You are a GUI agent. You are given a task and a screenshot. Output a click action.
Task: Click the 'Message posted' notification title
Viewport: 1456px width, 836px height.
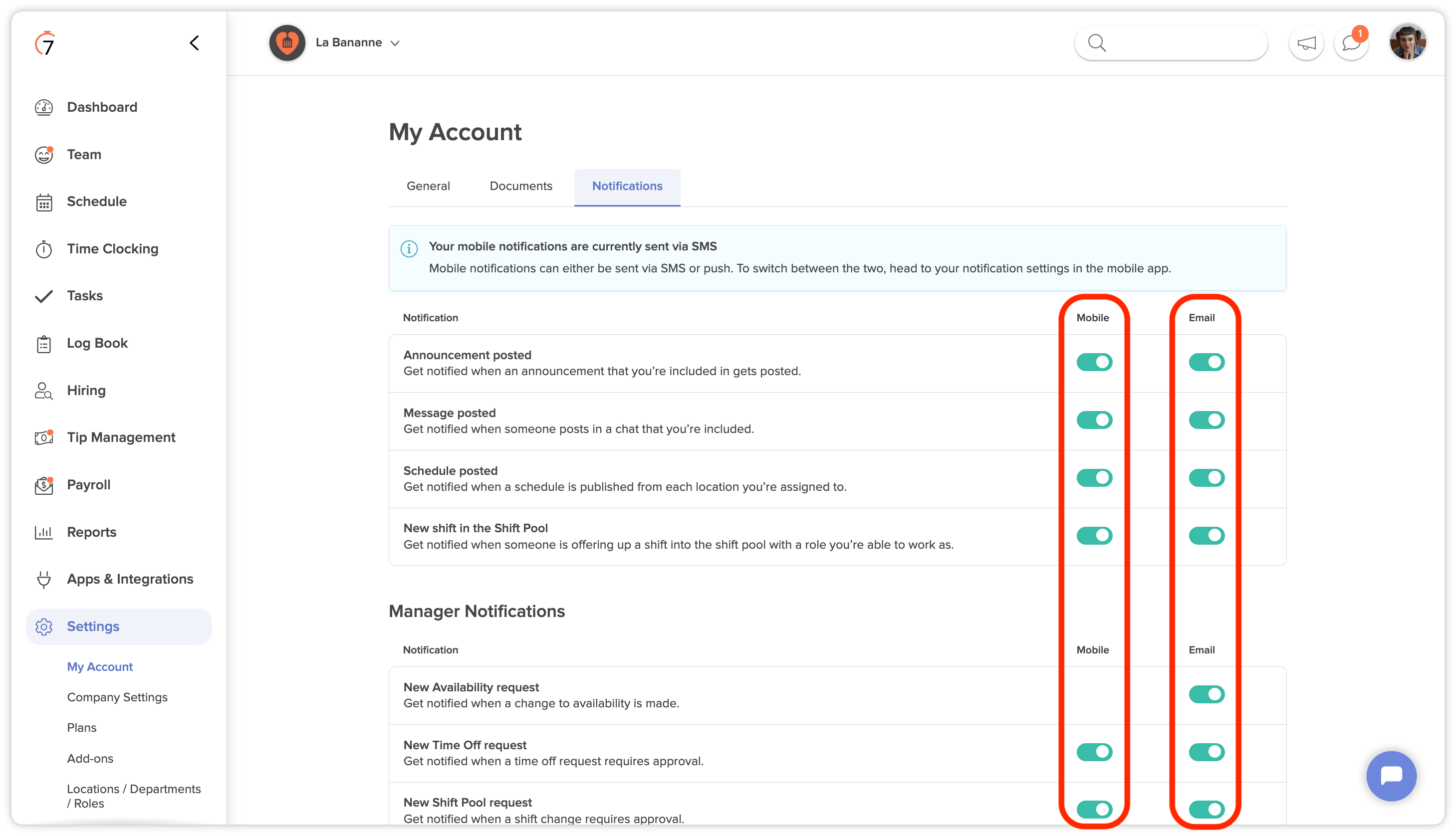(x=449, y=414)
